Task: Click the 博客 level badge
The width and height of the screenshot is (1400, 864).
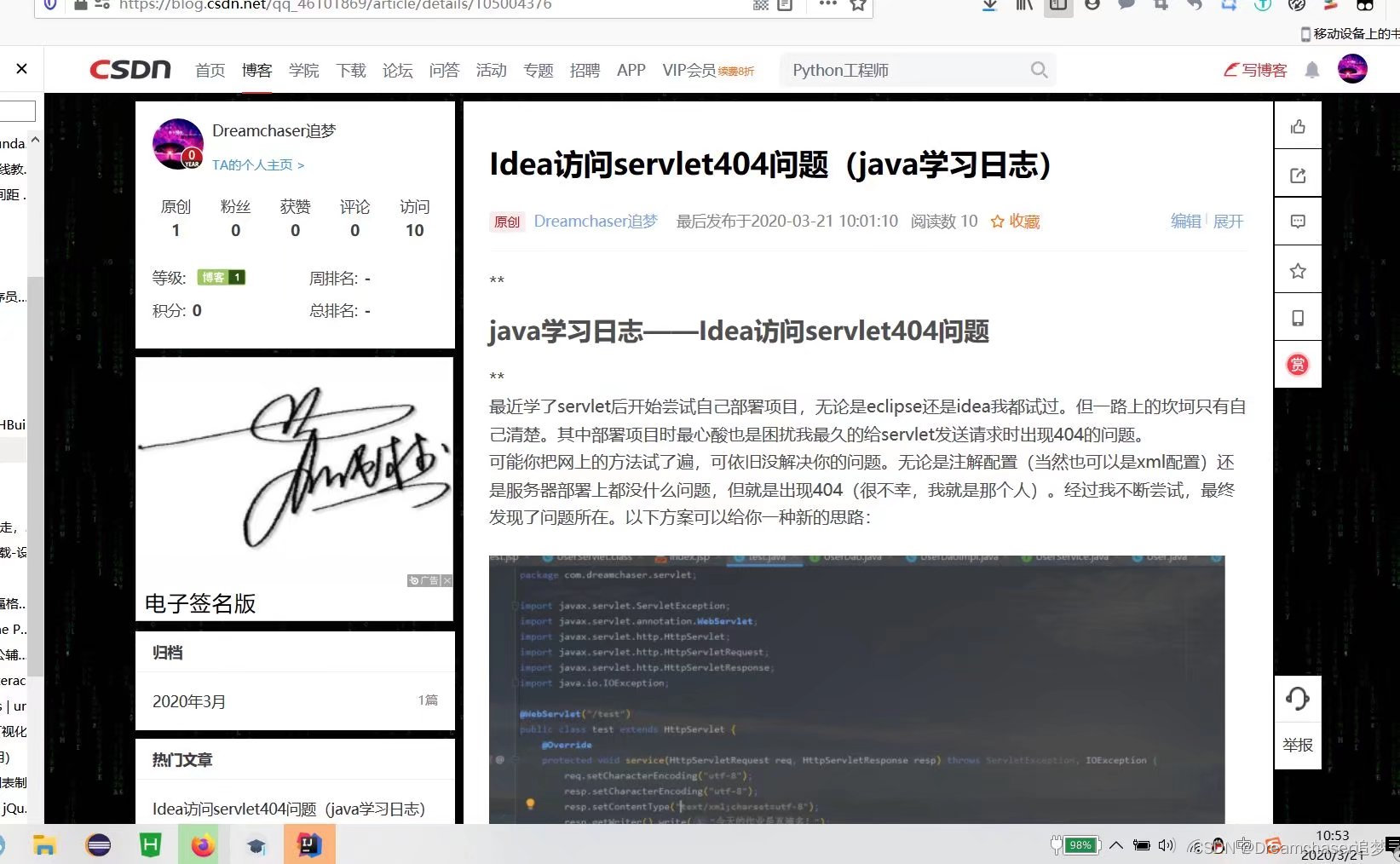Action: [x=222, y=277]
